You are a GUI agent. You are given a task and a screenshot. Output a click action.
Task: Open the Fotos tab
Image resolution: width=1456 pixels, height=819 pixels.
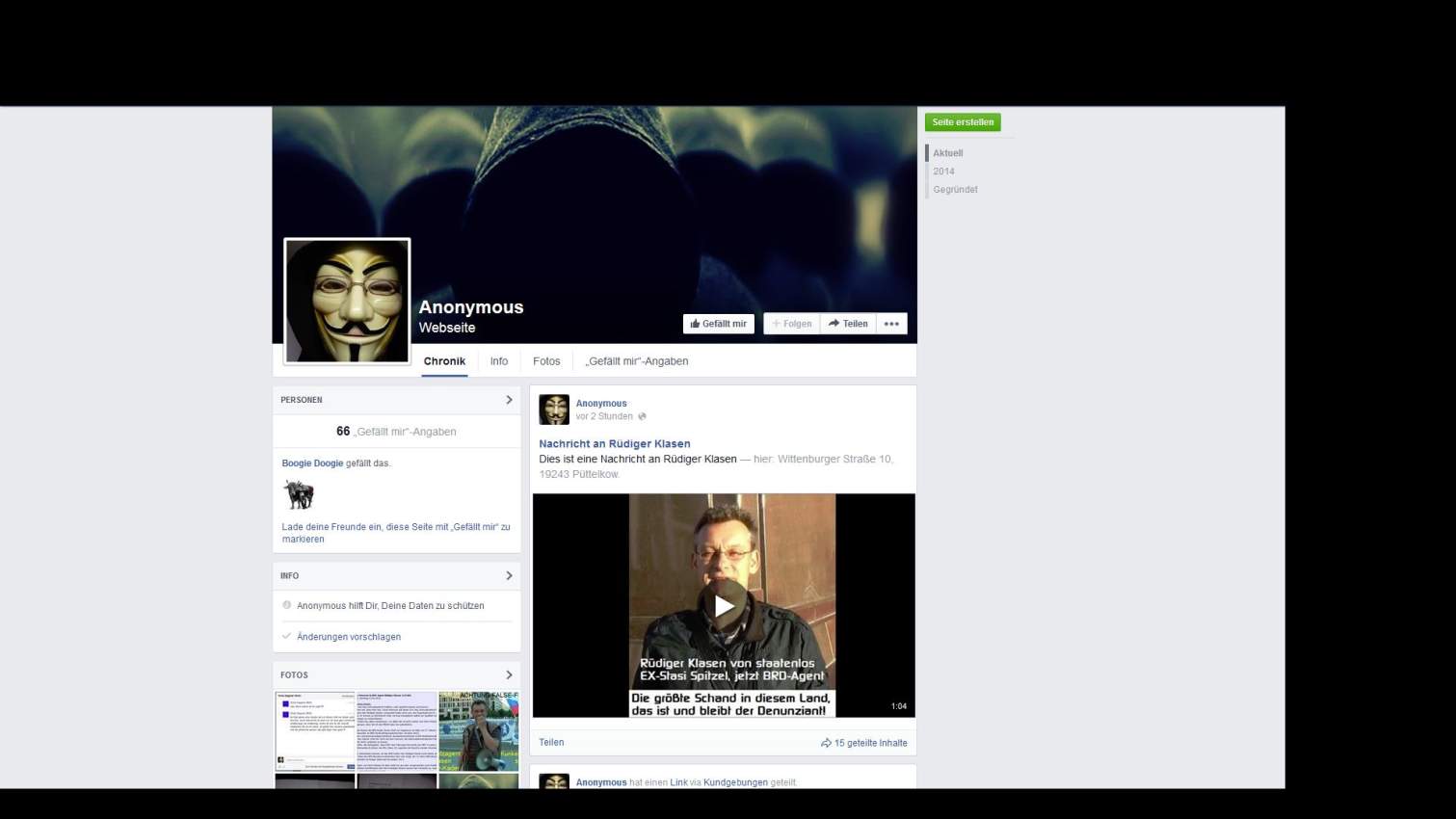[x=546, y=361]
